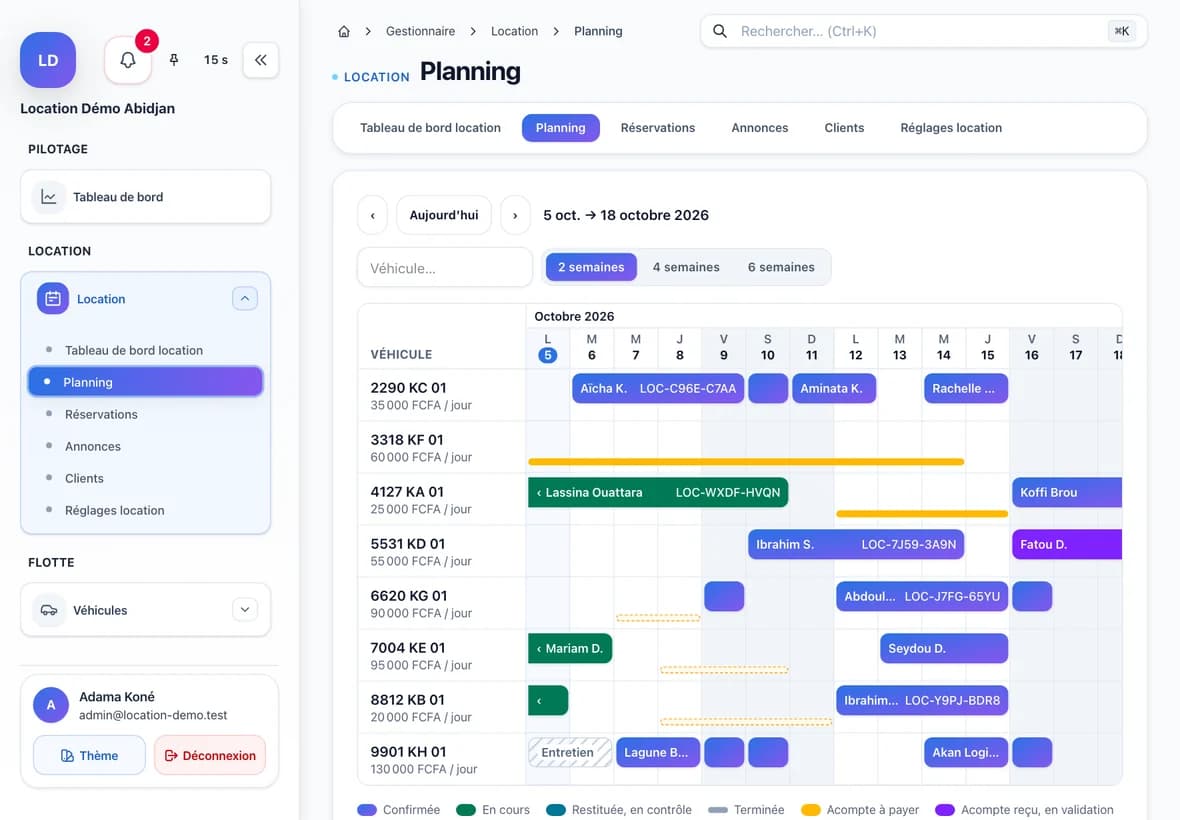1180x820 pixels.
Task: Open Tableau de bord location tab
Action: 430,128
